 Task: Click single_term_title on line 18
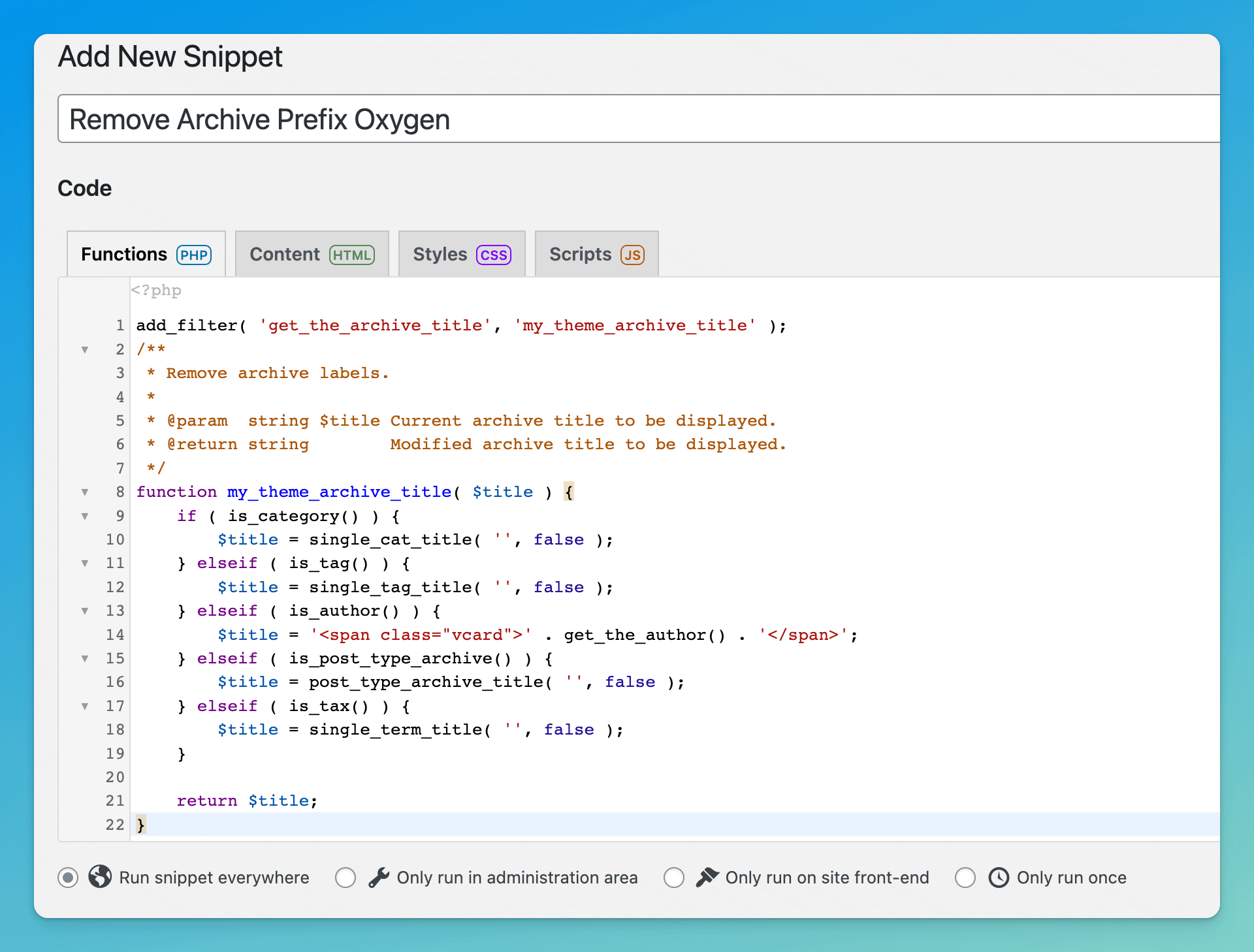396,729
